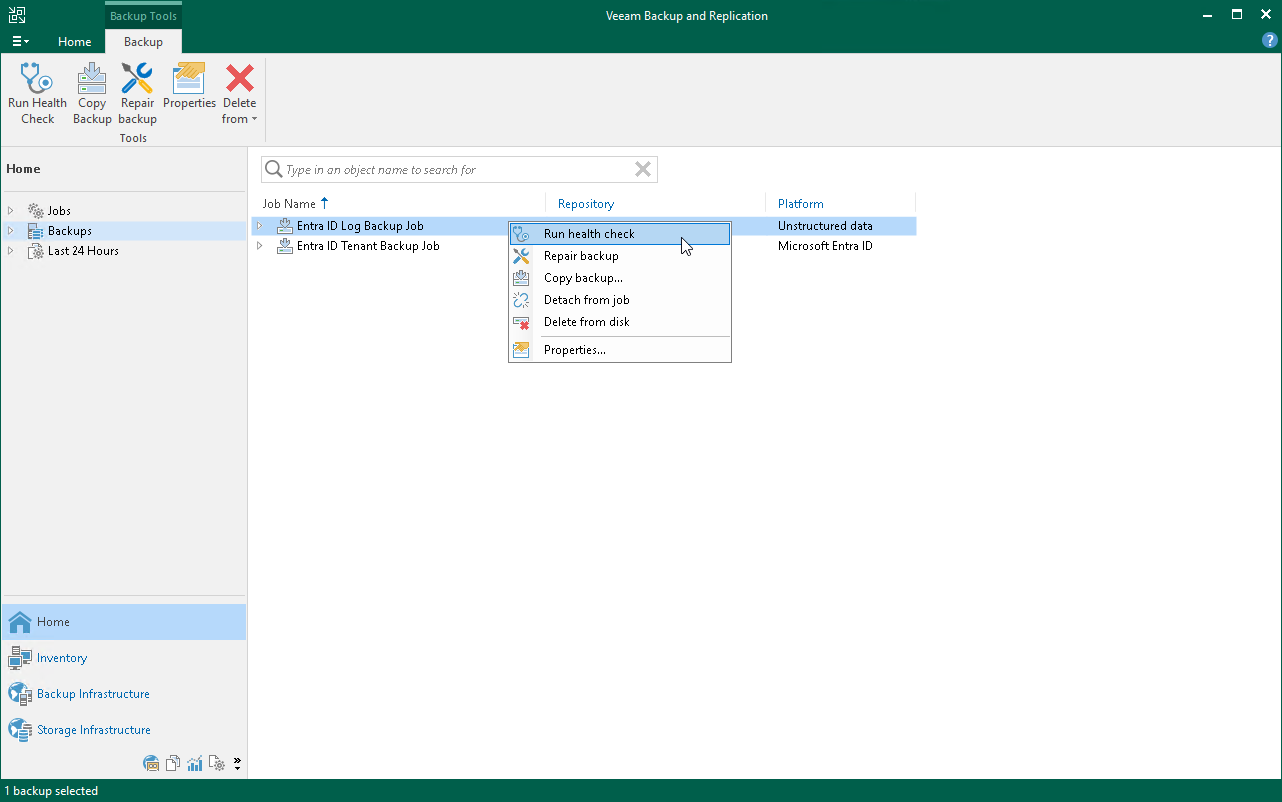Expand the Last 24 Hours tree node
This screenshot has height=802, width=1282.
pos(11,251)
